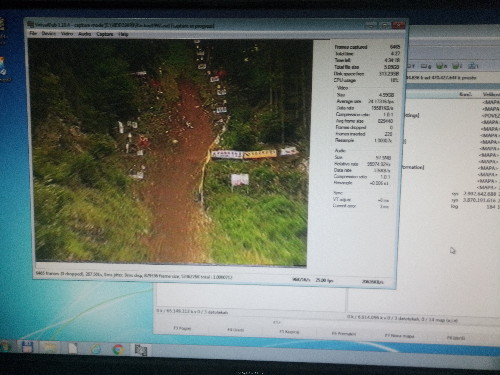Click the F5 Kopiraj button
The image size is (500, 375).
[289, 332]
